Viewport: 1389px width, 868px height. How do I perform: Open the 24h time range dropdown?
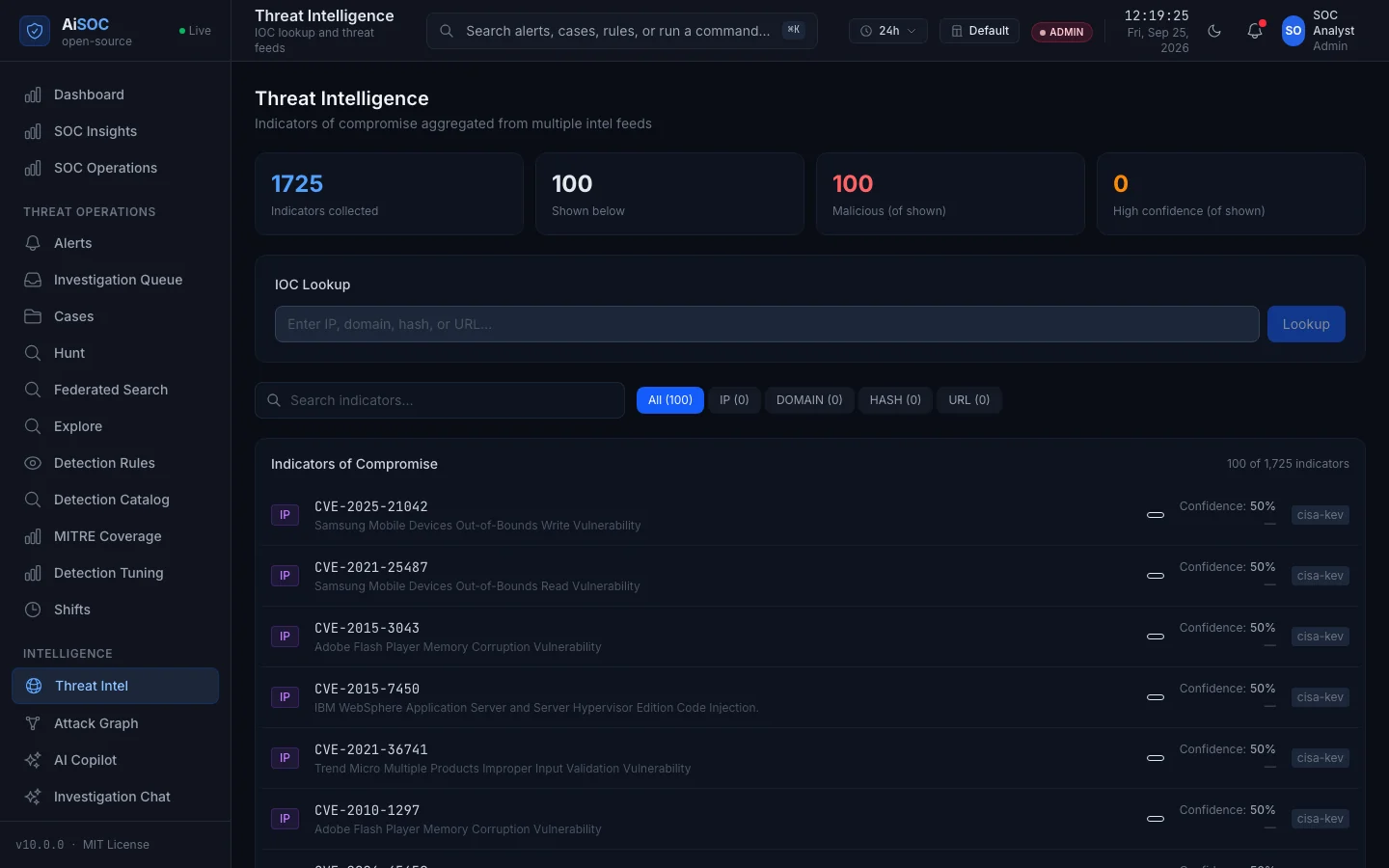(x=888, y=31)
